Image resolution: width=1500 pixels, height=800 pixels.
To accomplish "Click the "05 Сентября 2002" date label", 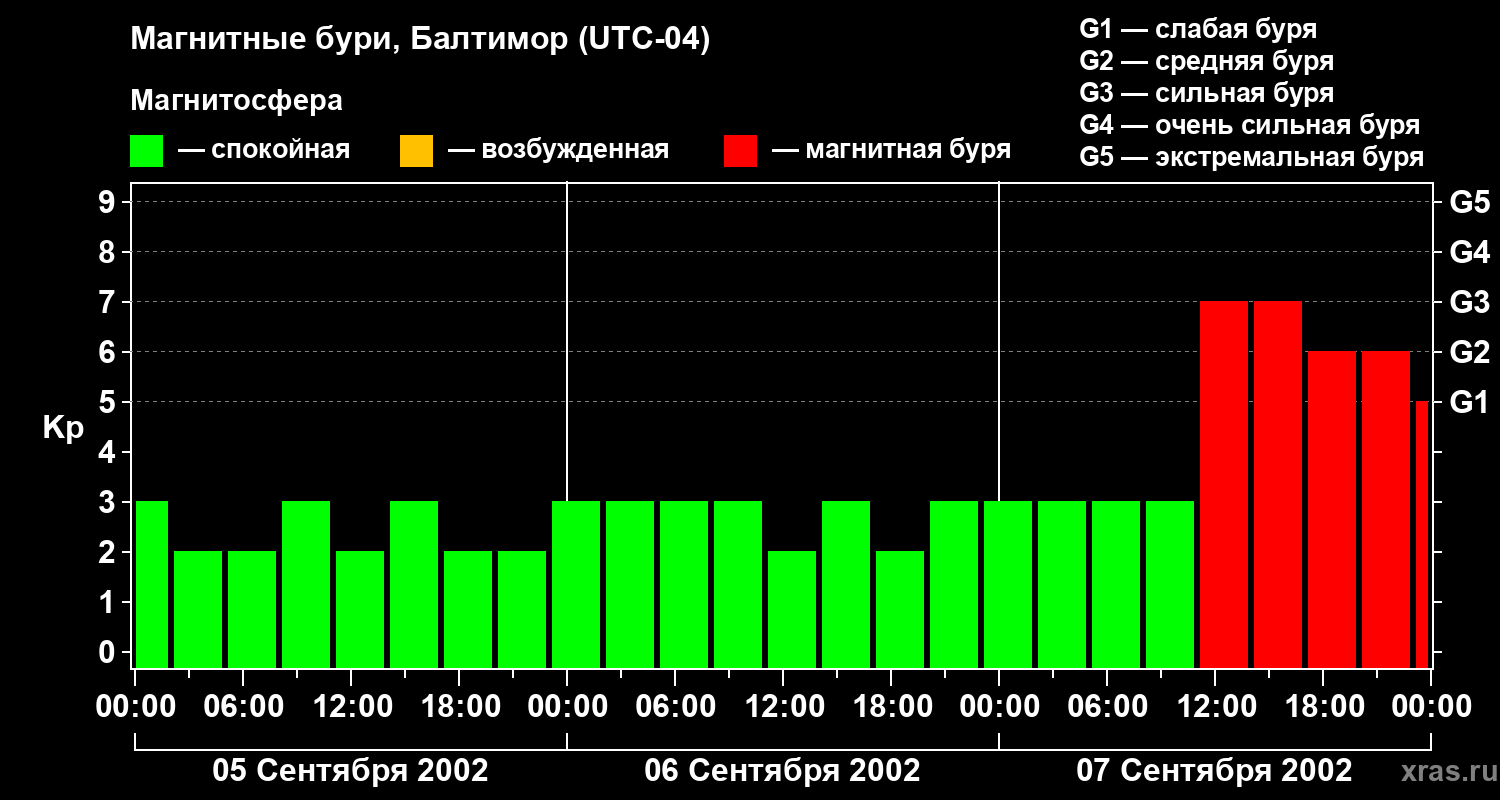I will click(x=351, y=771).
